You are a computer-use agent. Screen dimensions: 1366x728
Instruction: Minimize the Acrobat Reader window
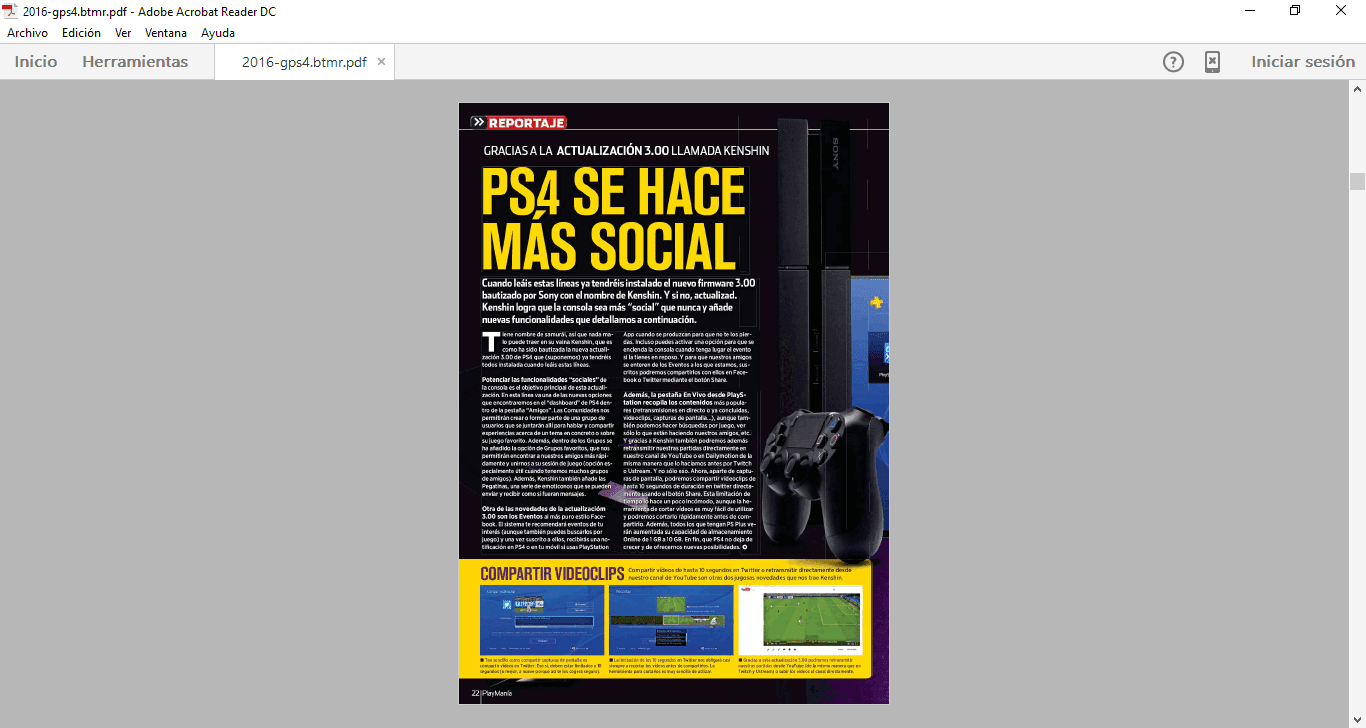pyautogui.click(x=1250, y=11)
